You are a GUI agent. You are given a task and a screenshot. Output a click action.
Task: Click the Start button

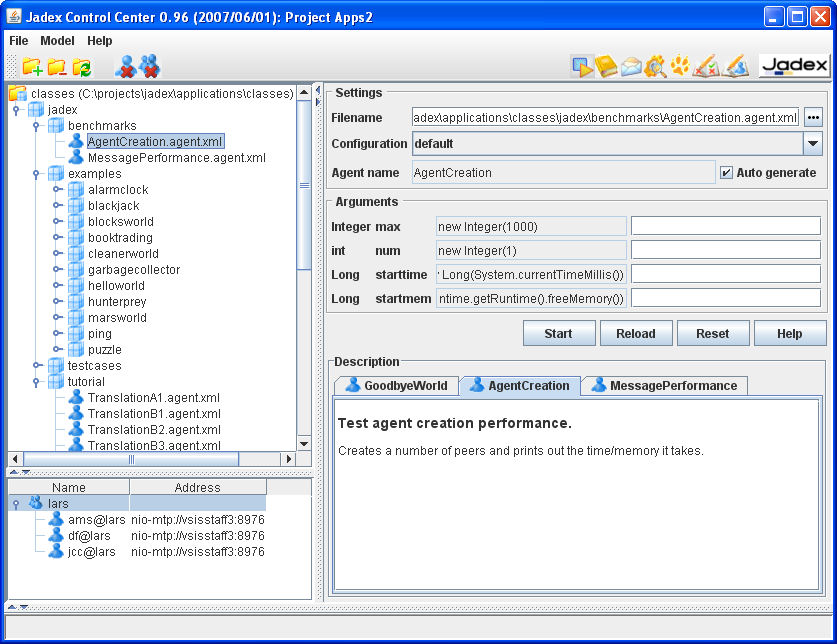tap(559, 333)
